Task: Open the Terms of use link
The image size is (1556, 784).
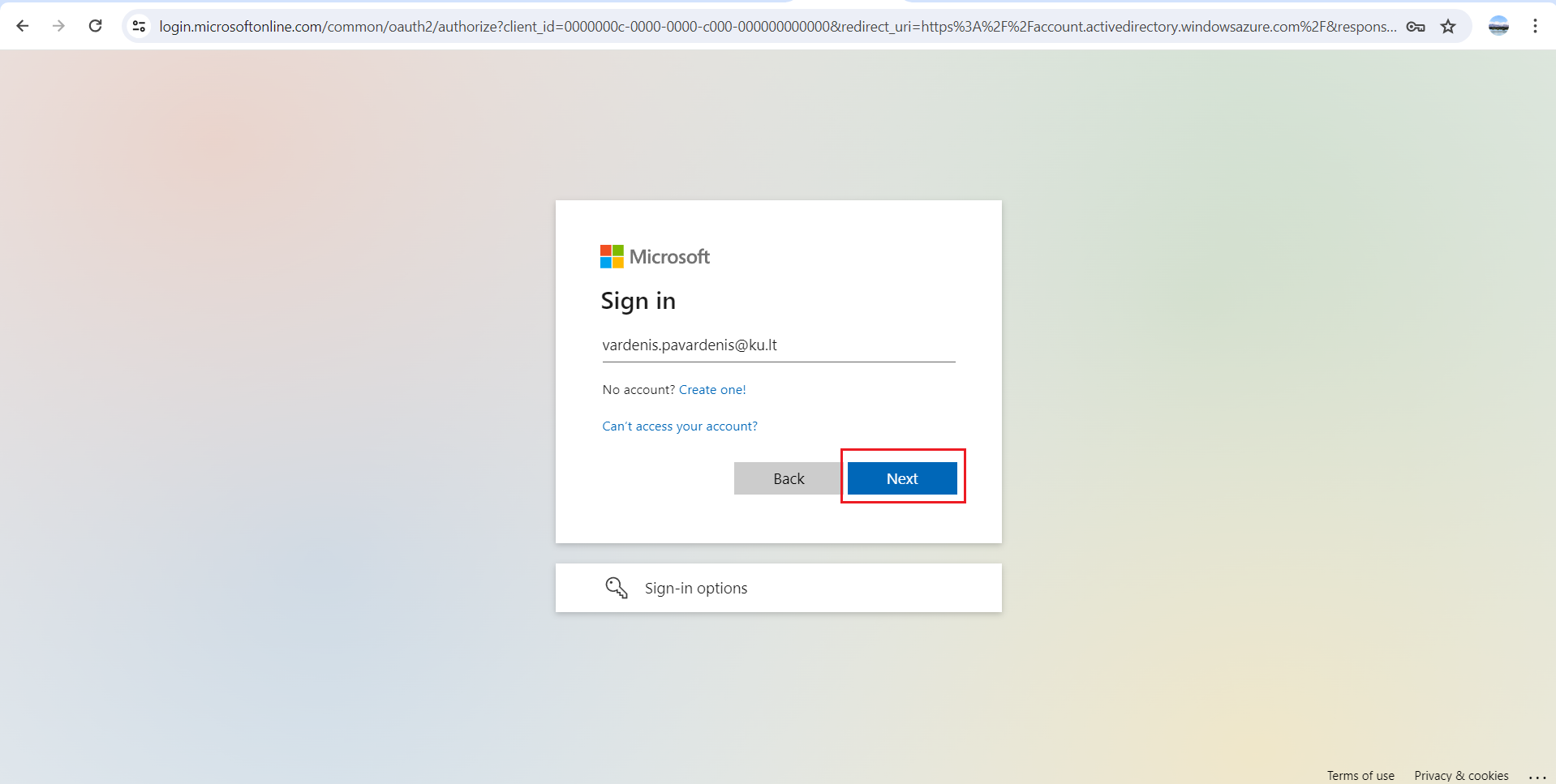Action: 1360,775
